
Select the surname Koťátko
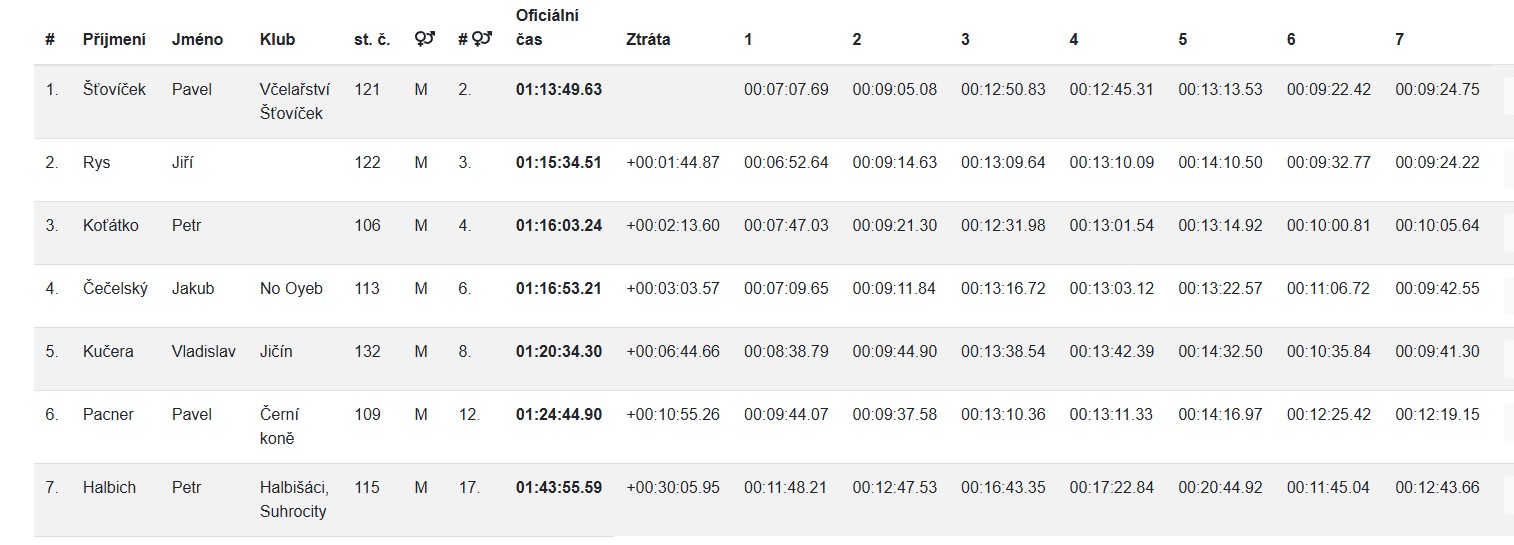[111, 225]
